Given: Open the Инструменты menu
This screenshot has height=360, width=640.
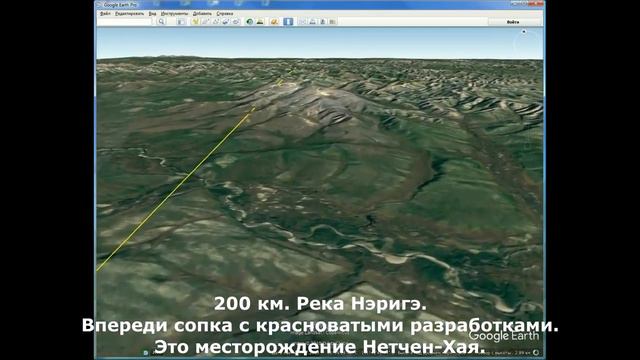Looking at the screenshot, I should point(174,13).
